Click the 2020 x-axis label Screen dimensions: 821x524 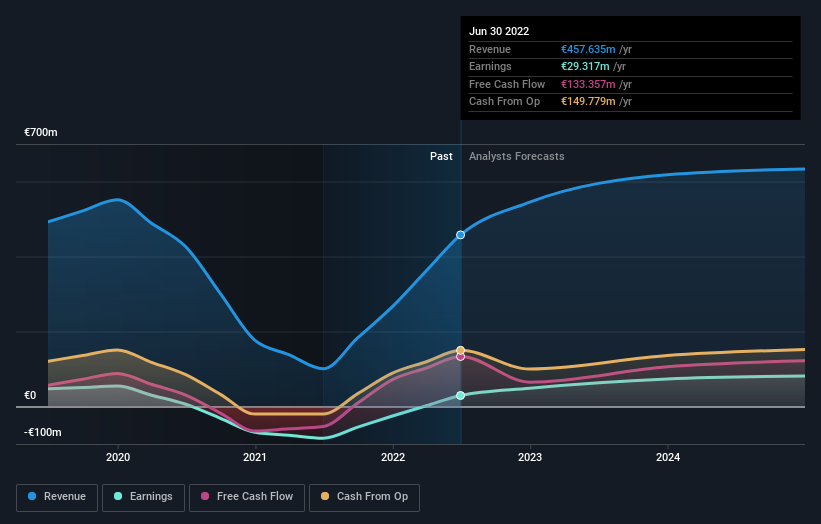tap(118, 457)
